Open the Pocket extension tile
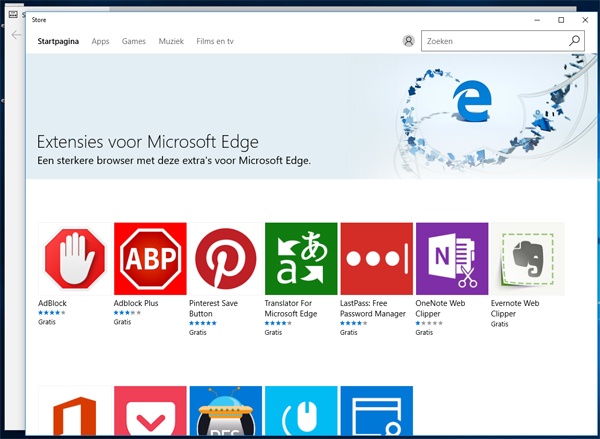This screenshot has width=600, height=439. click(150, 410)
